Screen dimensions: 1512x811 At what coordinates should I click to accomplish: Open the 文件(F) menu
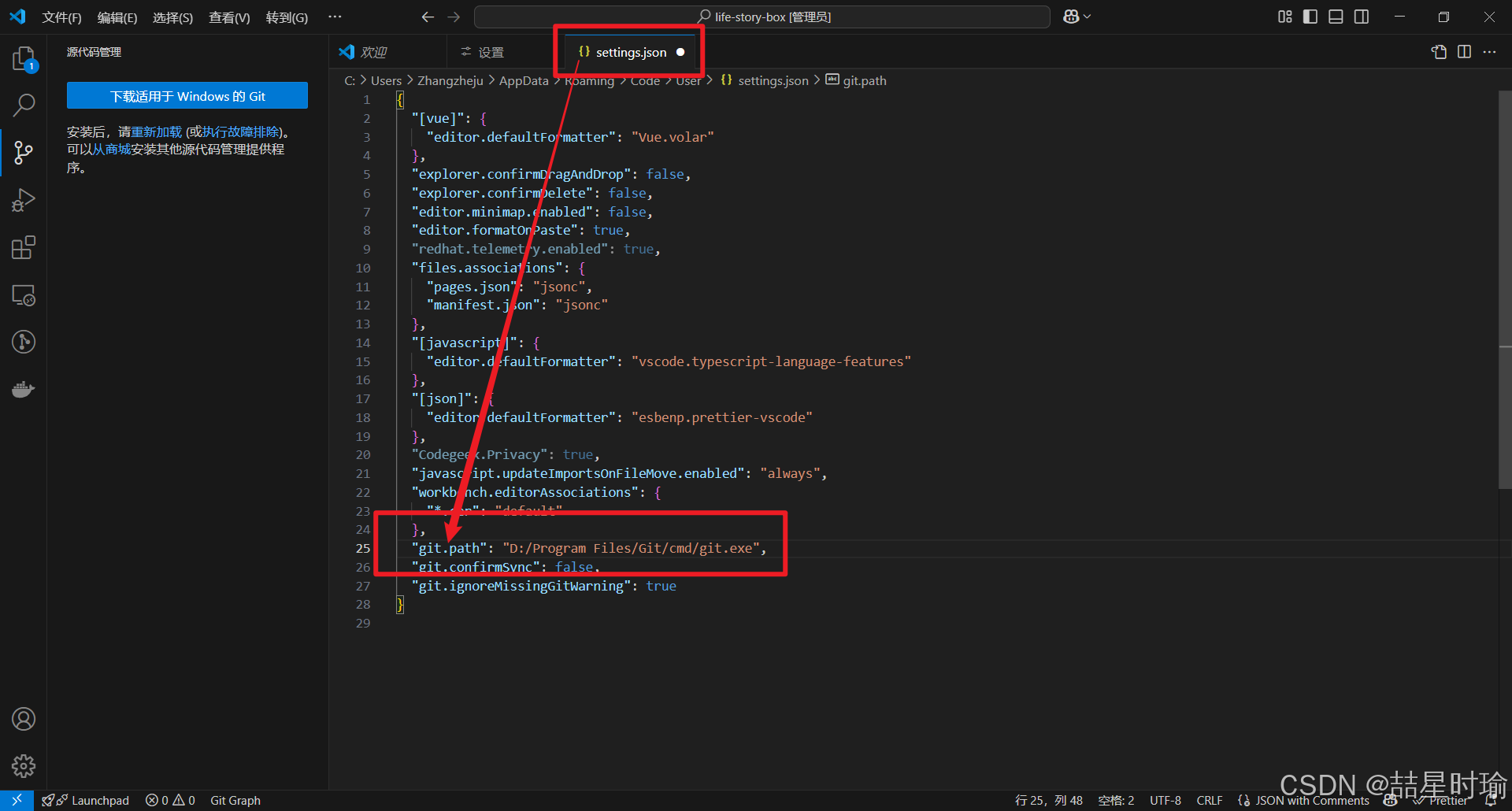pos(61,17)
